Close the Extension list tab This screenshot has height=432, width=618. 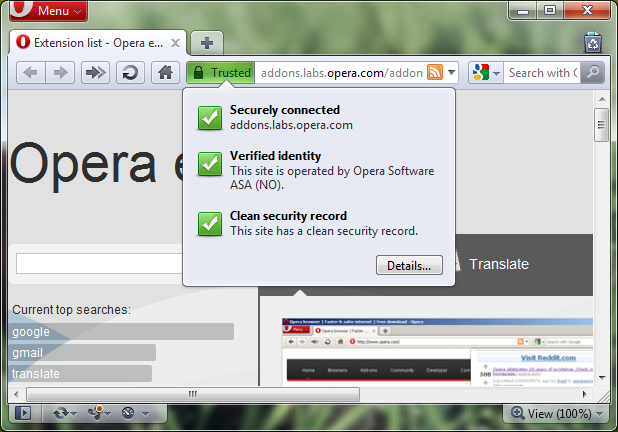point(175,43)
